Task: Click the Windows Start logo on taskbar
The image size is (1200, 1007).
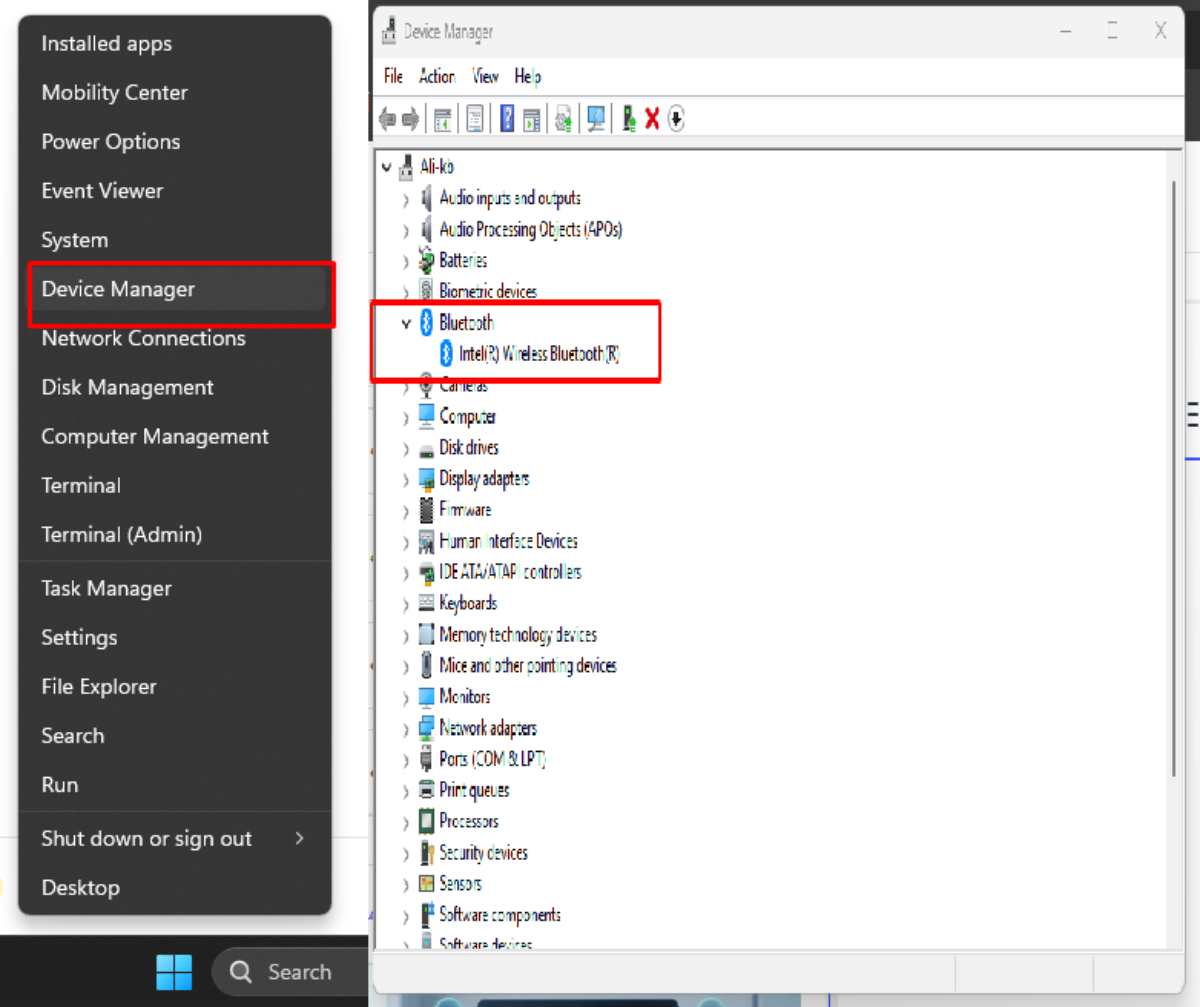Action: 174,971
